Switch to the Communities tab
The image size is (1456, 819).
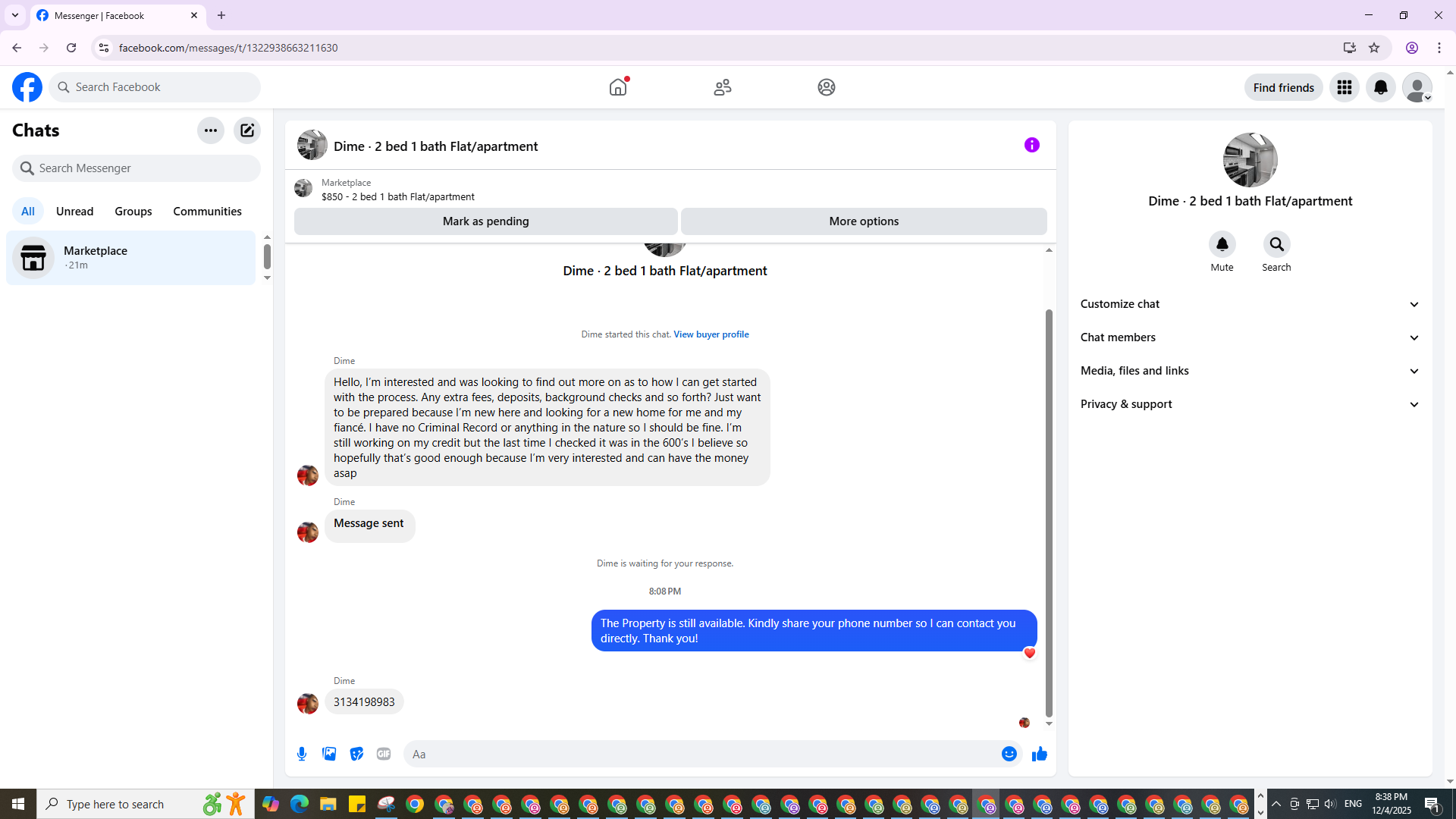(x=207, y=212)
